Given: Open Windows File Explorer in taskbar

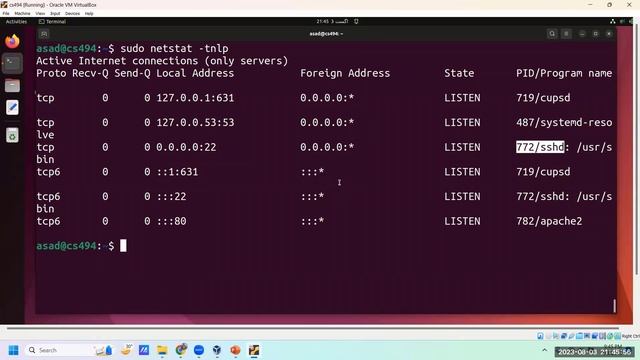Looking at the screenshot, I should pos(162,350).
